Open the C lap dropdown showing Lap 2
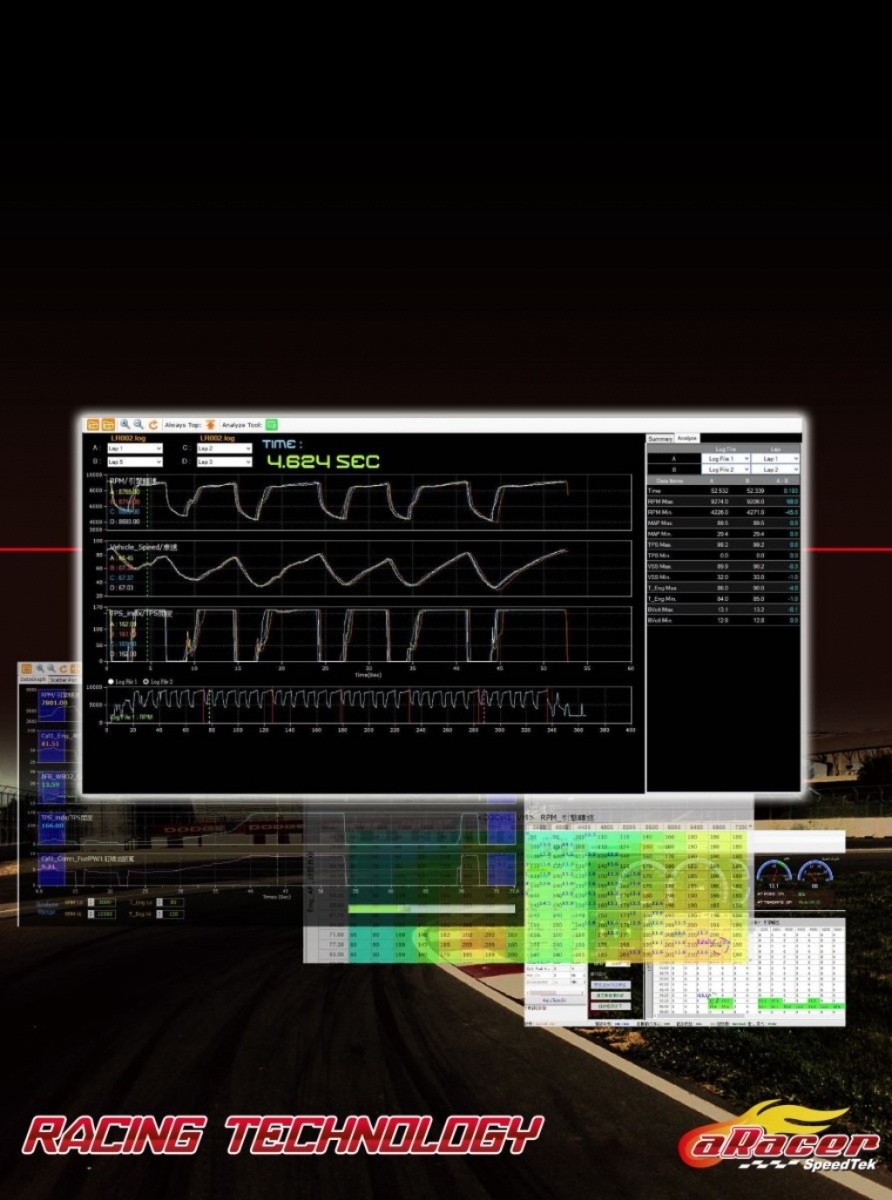Viewport: 892px width, 1200px height. (x=224, y=449)
